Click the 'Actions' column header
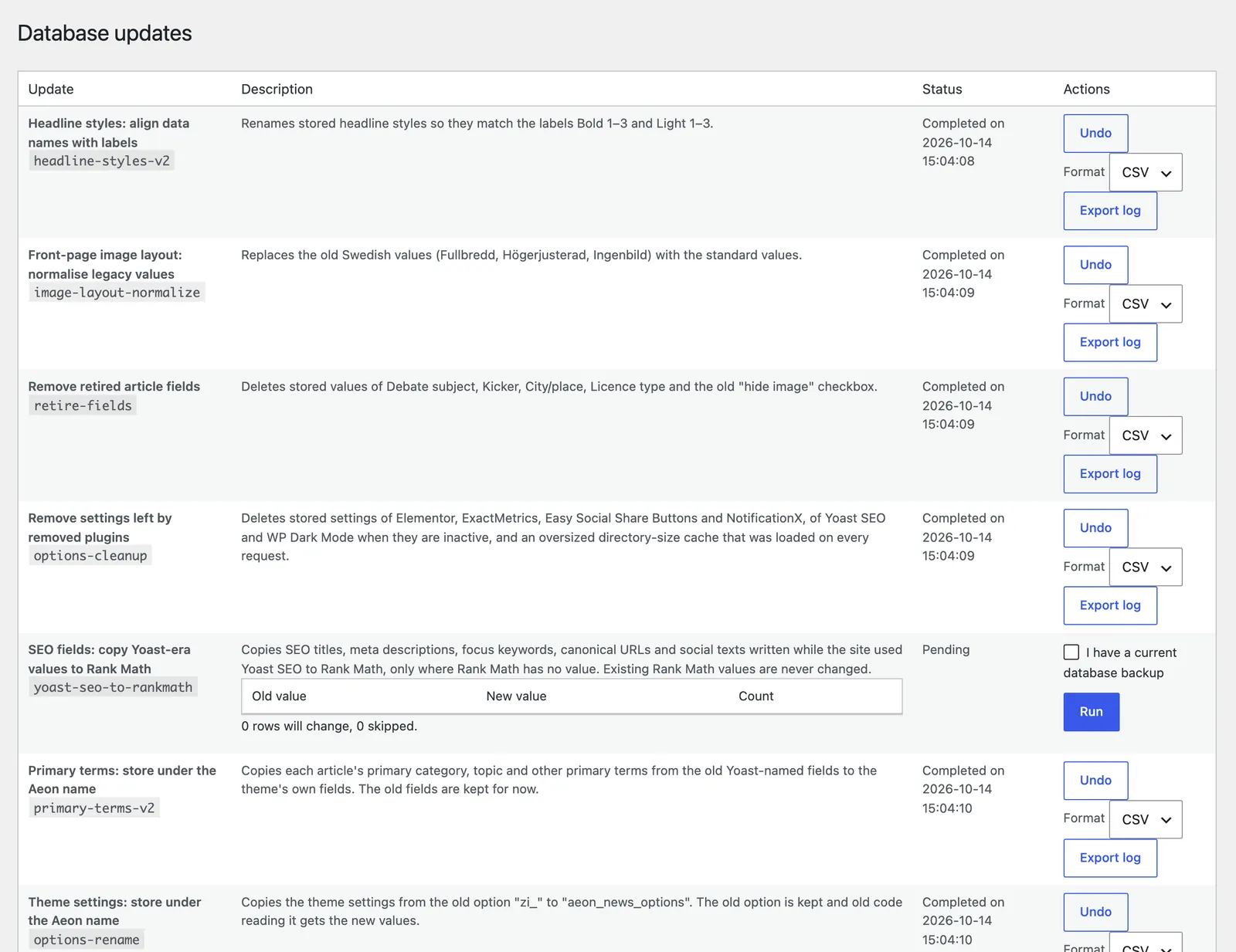The width and height of the screenshot is (1236, 952). tap(1086, 89)
